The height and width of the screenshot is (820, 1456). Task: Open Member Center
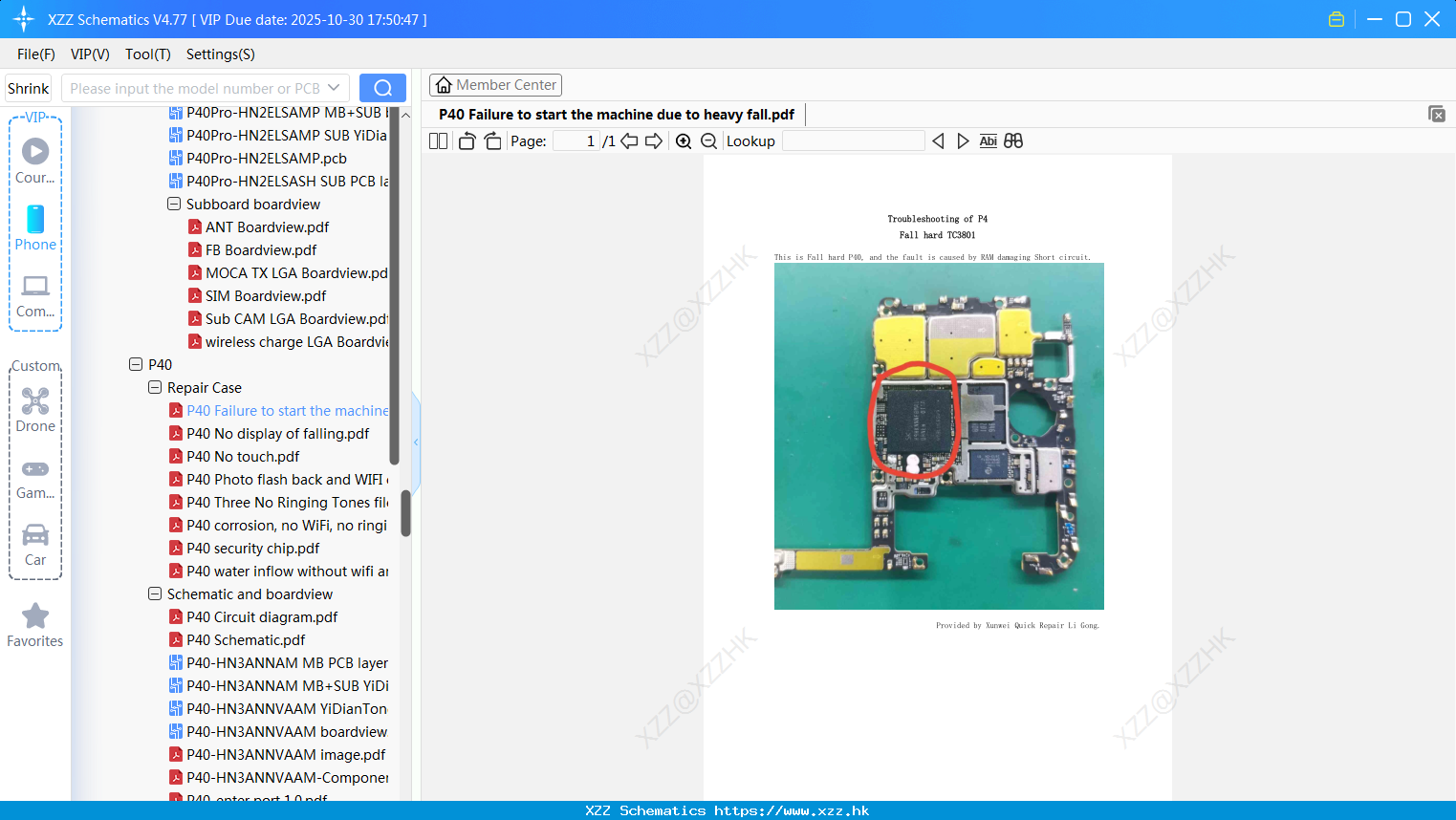point(495,85)
